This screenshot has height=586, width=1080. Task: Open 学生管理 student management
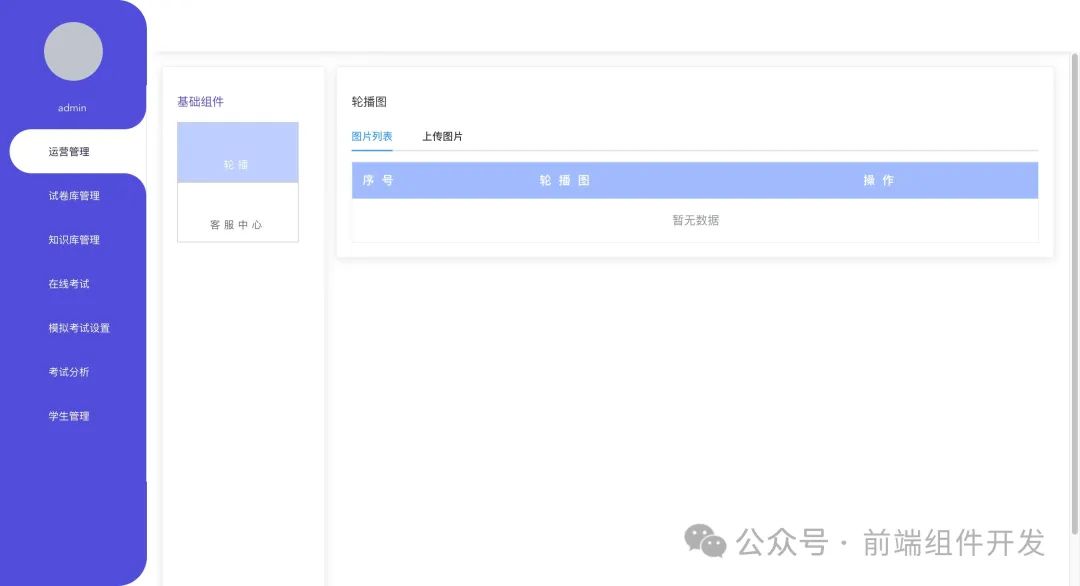pos(70,415)
